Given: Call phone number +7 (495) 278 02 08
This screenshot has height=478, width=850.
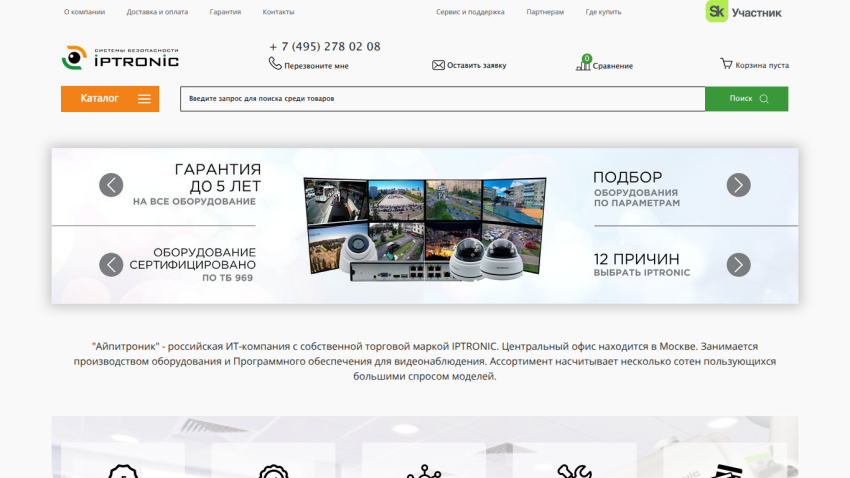Looking at the screenshot, I should point(325,47).
